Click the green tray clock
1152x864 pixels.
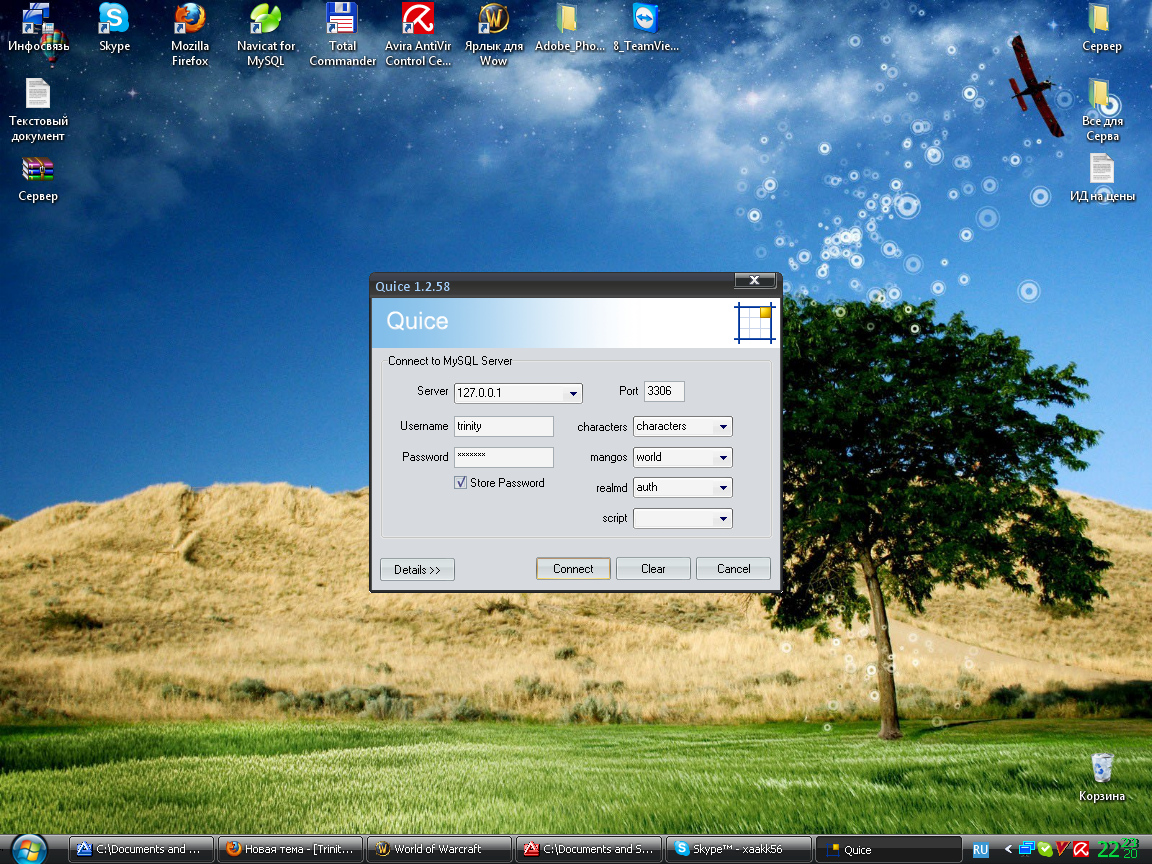point(1117,849)
